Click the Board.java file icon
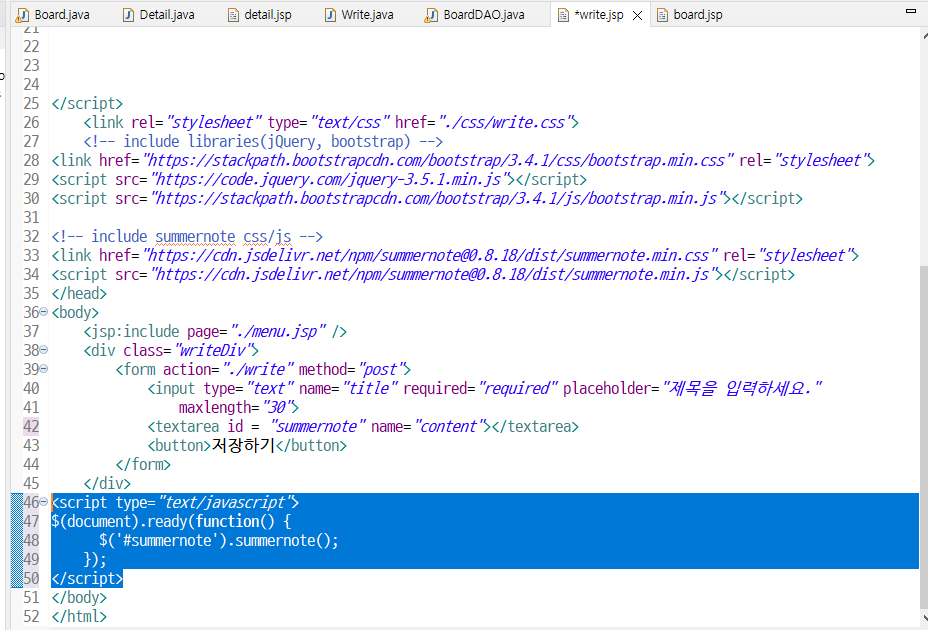 pos(23,15)
